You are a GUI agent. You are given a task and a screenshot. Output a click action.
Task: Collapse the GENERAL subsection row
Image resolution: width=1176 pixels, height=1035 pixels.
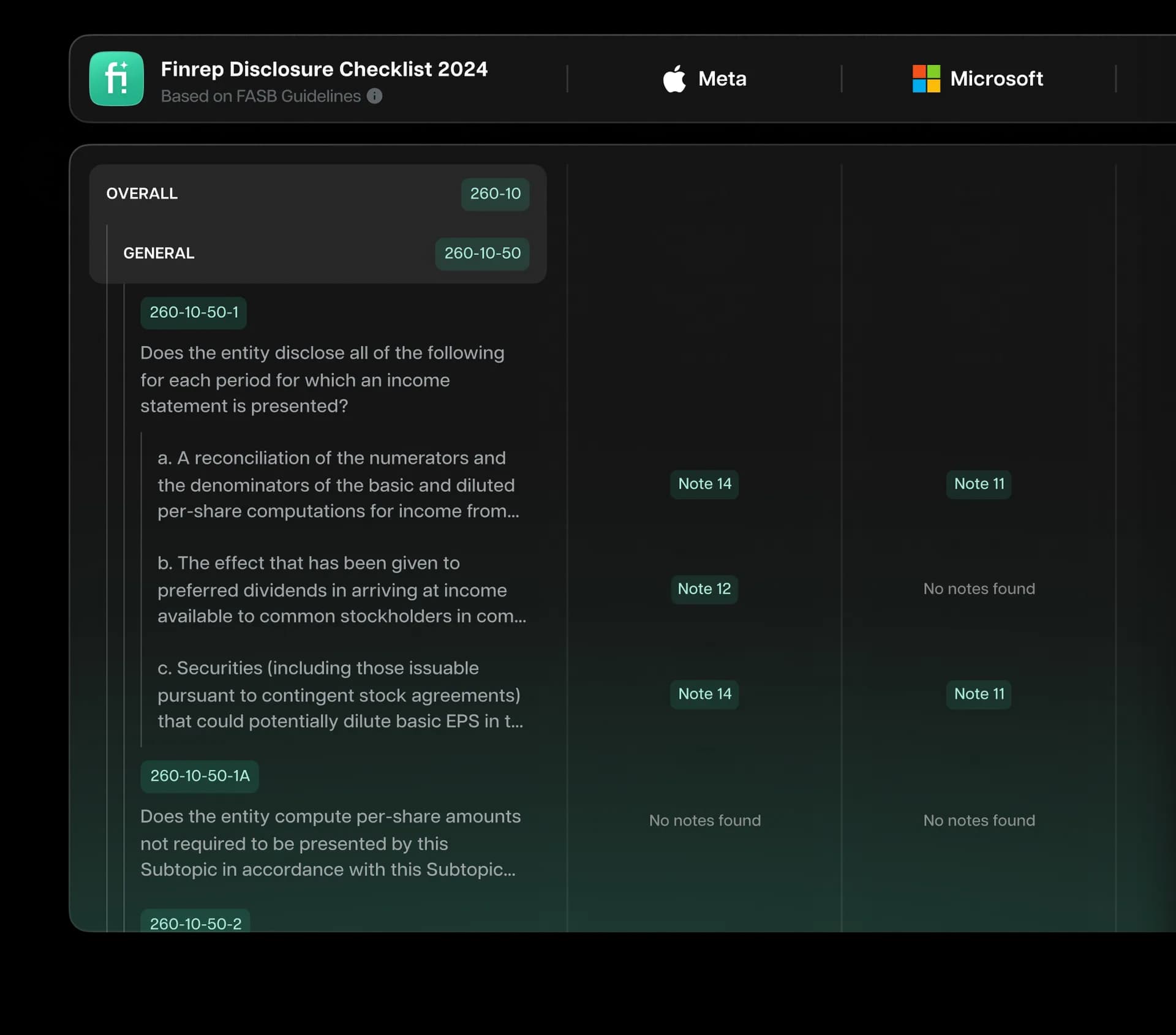[159, 253]
